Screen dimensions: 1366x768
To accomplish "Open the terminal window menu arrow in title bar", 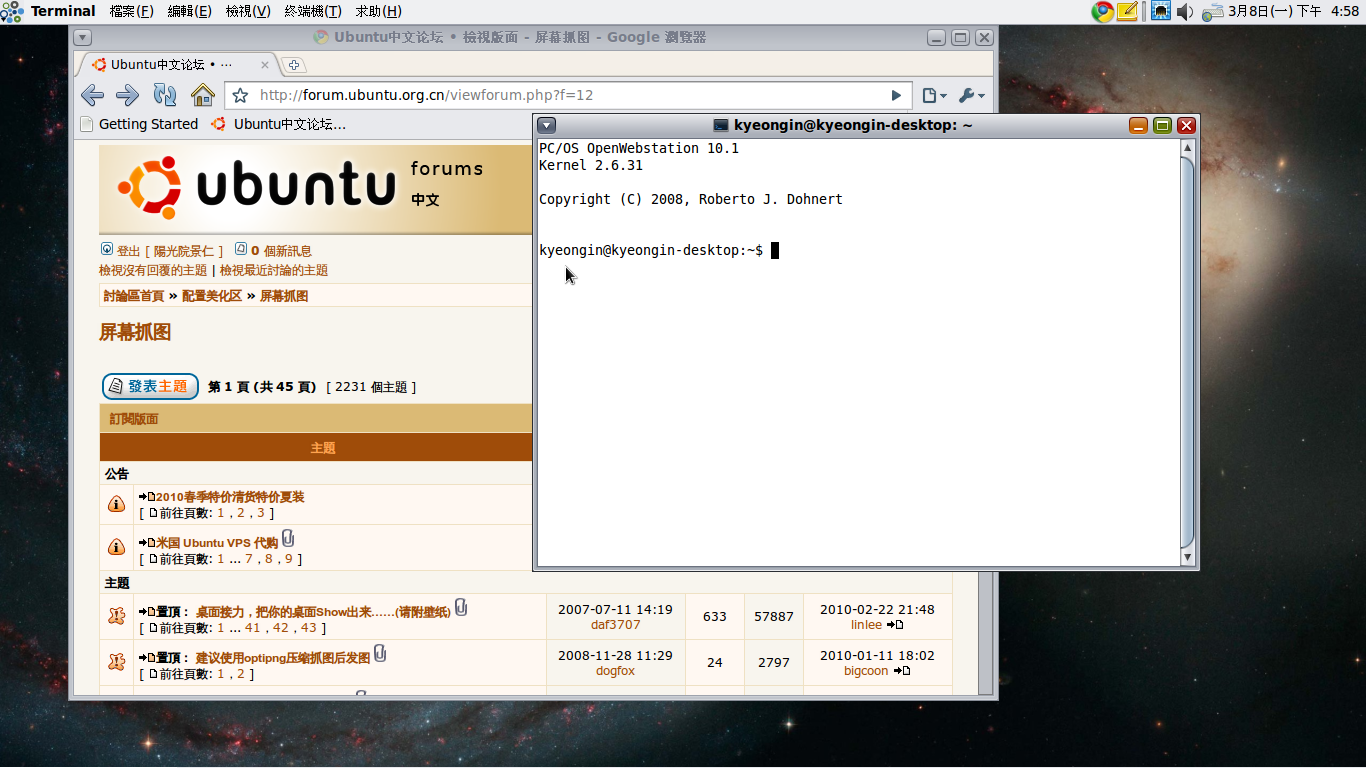I will [546, 125].
